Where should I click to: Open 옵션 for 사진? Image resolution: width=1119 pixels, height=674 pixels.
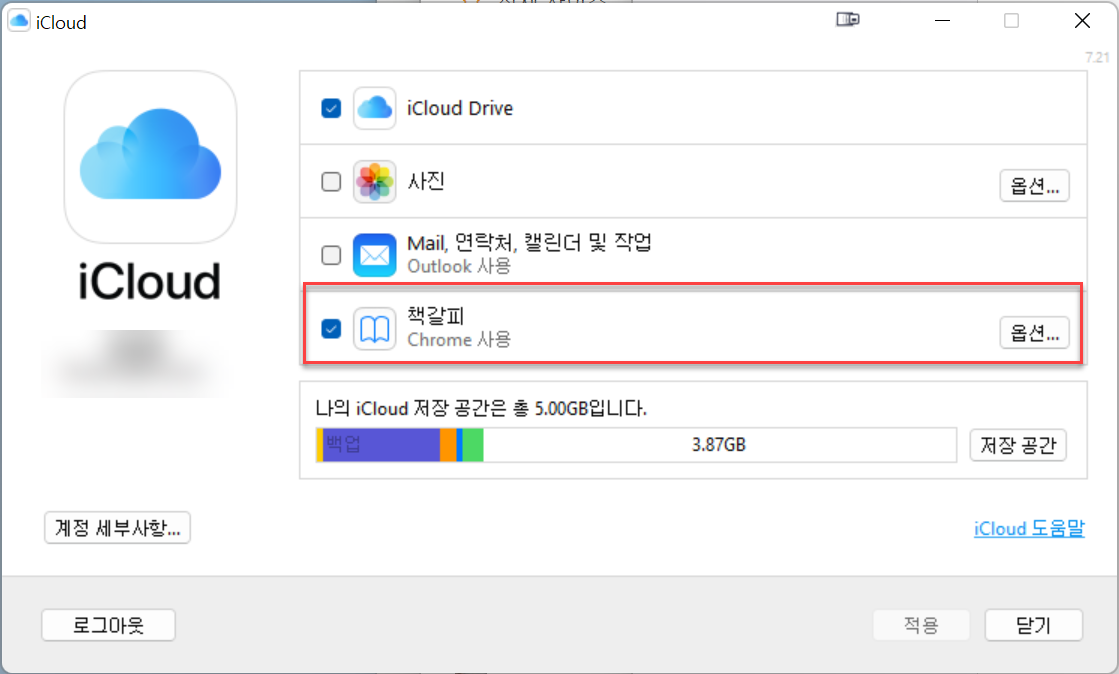point(1034,186)
